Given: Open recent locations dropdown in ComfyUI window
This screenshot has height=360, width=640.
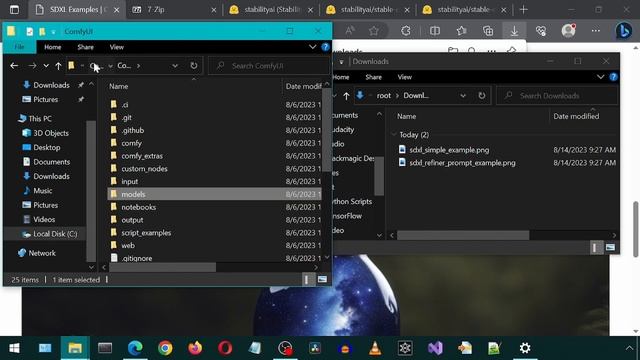Looking at the screenshot, I should tap(46, 66).
